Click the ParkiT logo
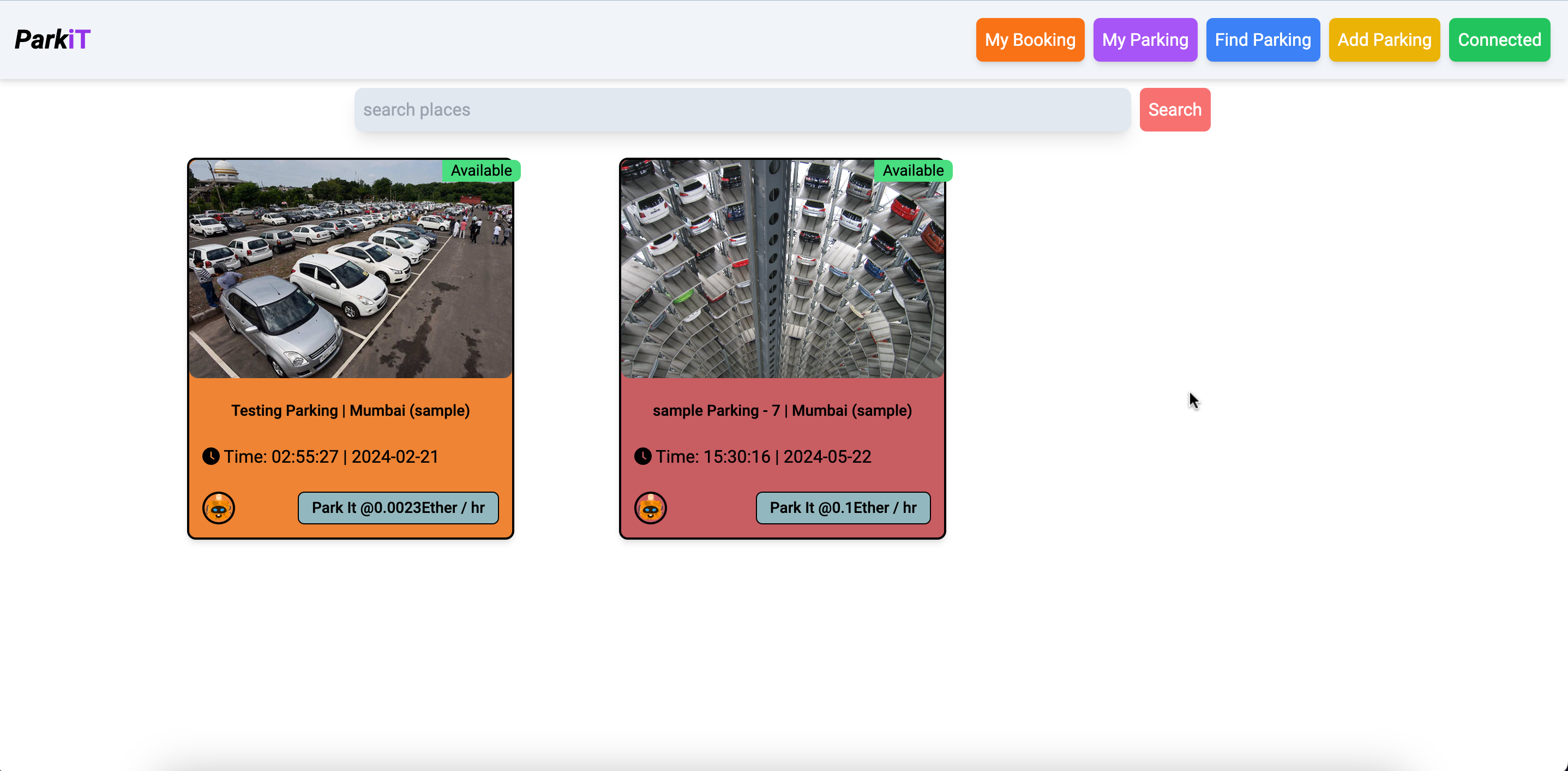Viewport: 1568px width, 771px height. pyautogui.click(x=52, y=40)
